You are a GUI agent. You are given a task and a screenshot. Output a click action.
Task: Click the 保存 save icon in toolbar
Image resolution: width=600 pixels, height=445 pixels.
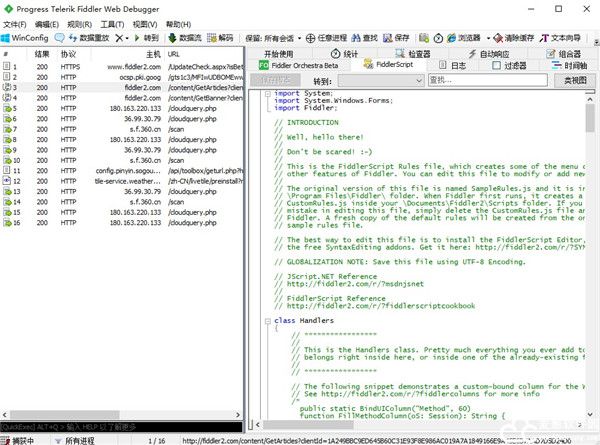tap(388, 38)
